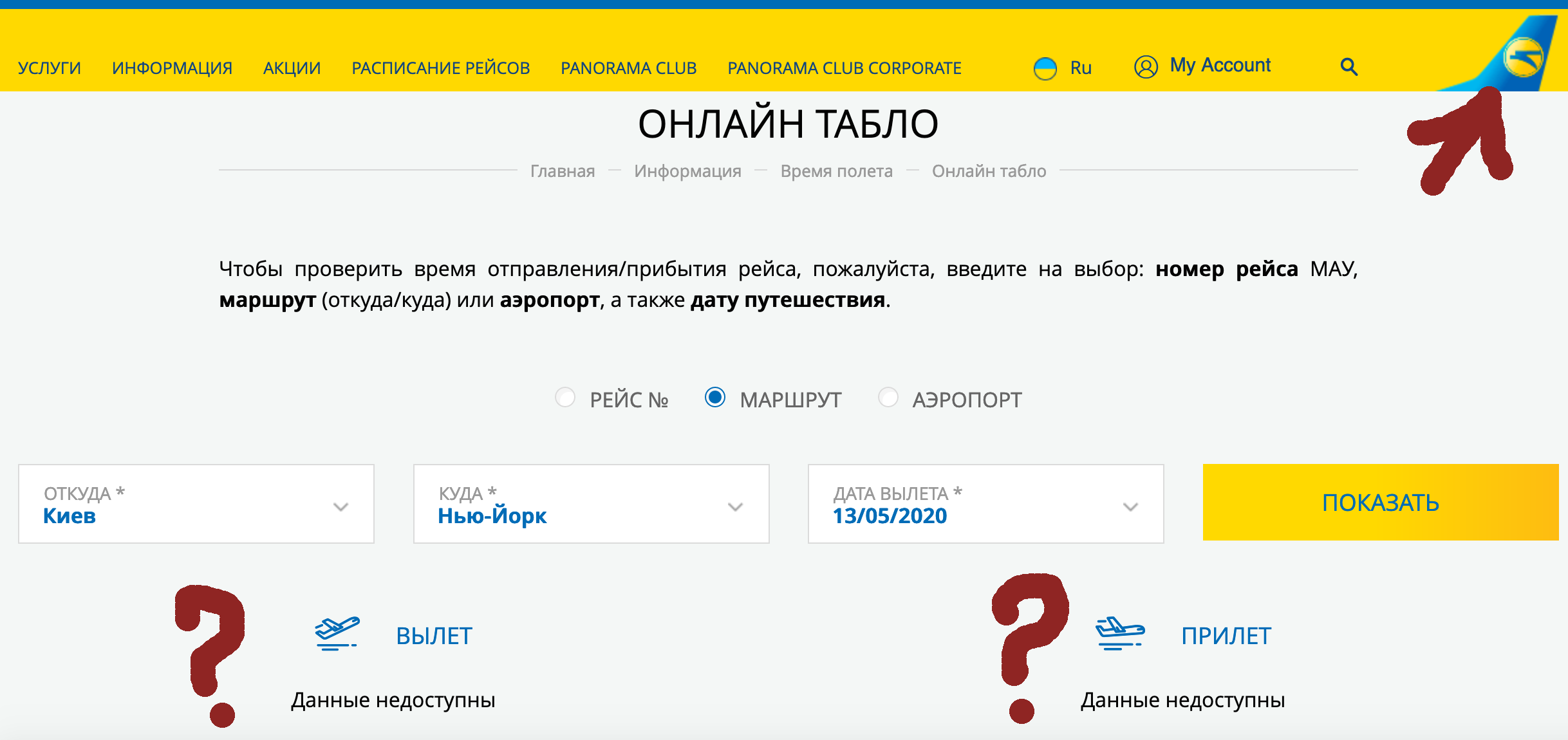This screenshot has height=740, width=1568.
Task: Click the My Account user icon
Action: 1146,67
